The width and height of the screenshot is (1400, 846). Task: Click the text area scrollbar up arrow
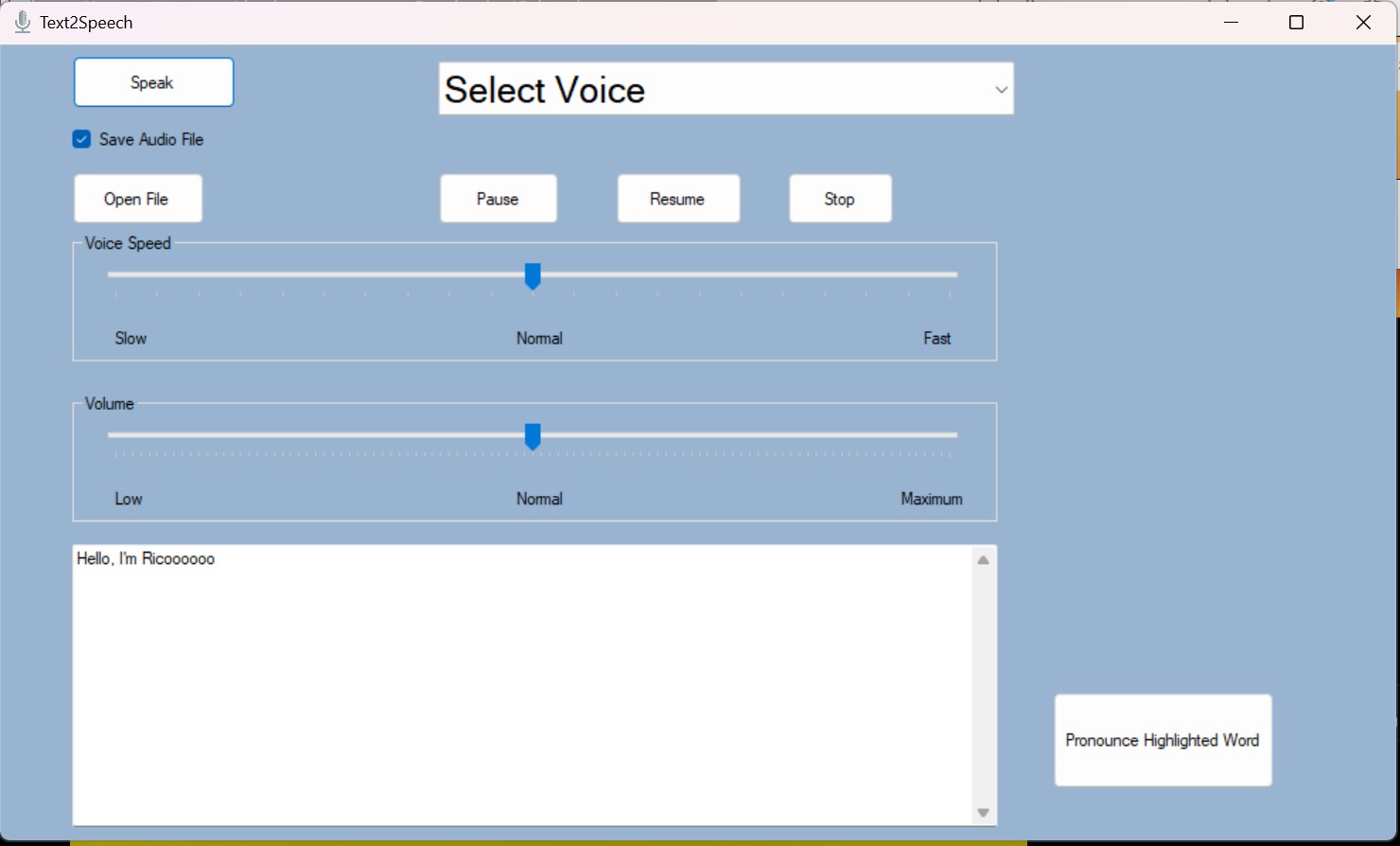click(x=984, y=560)
